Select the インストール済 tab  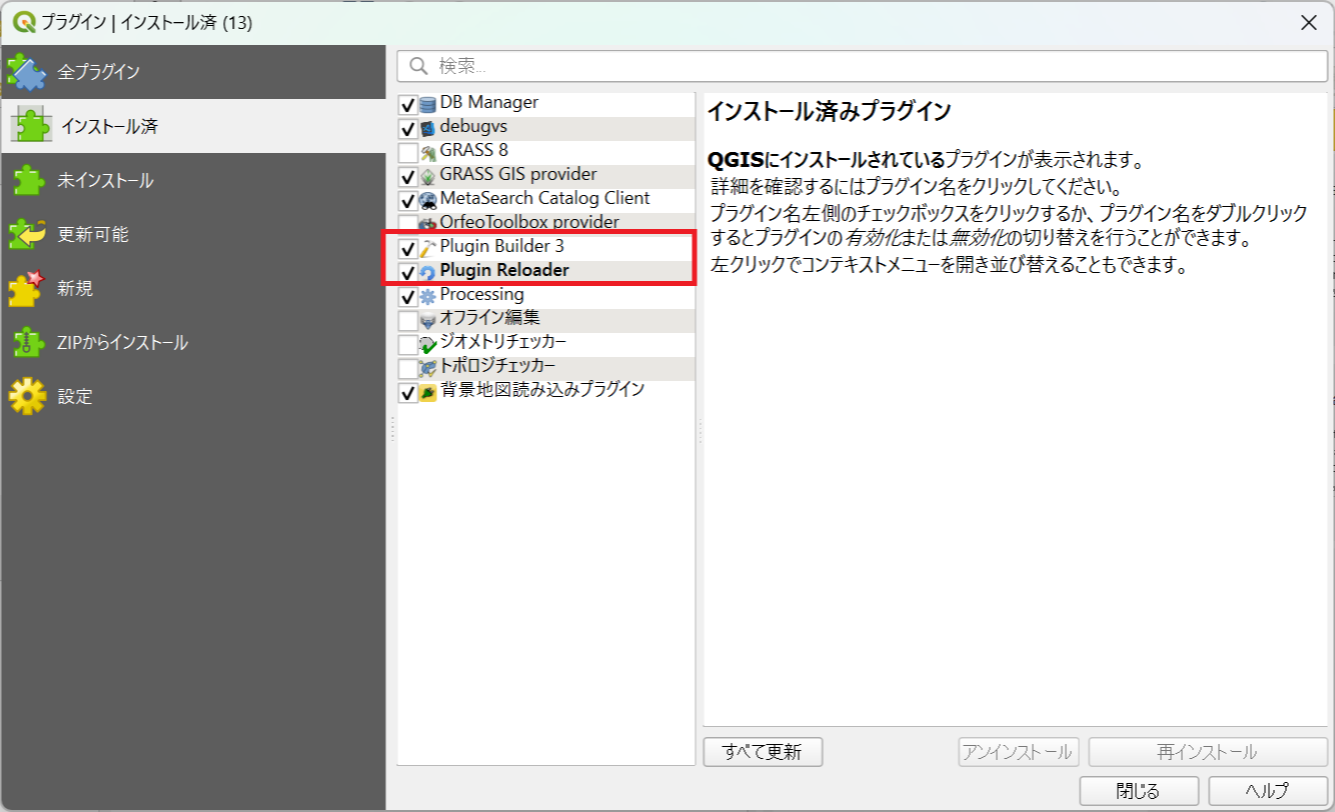point(193,126)
